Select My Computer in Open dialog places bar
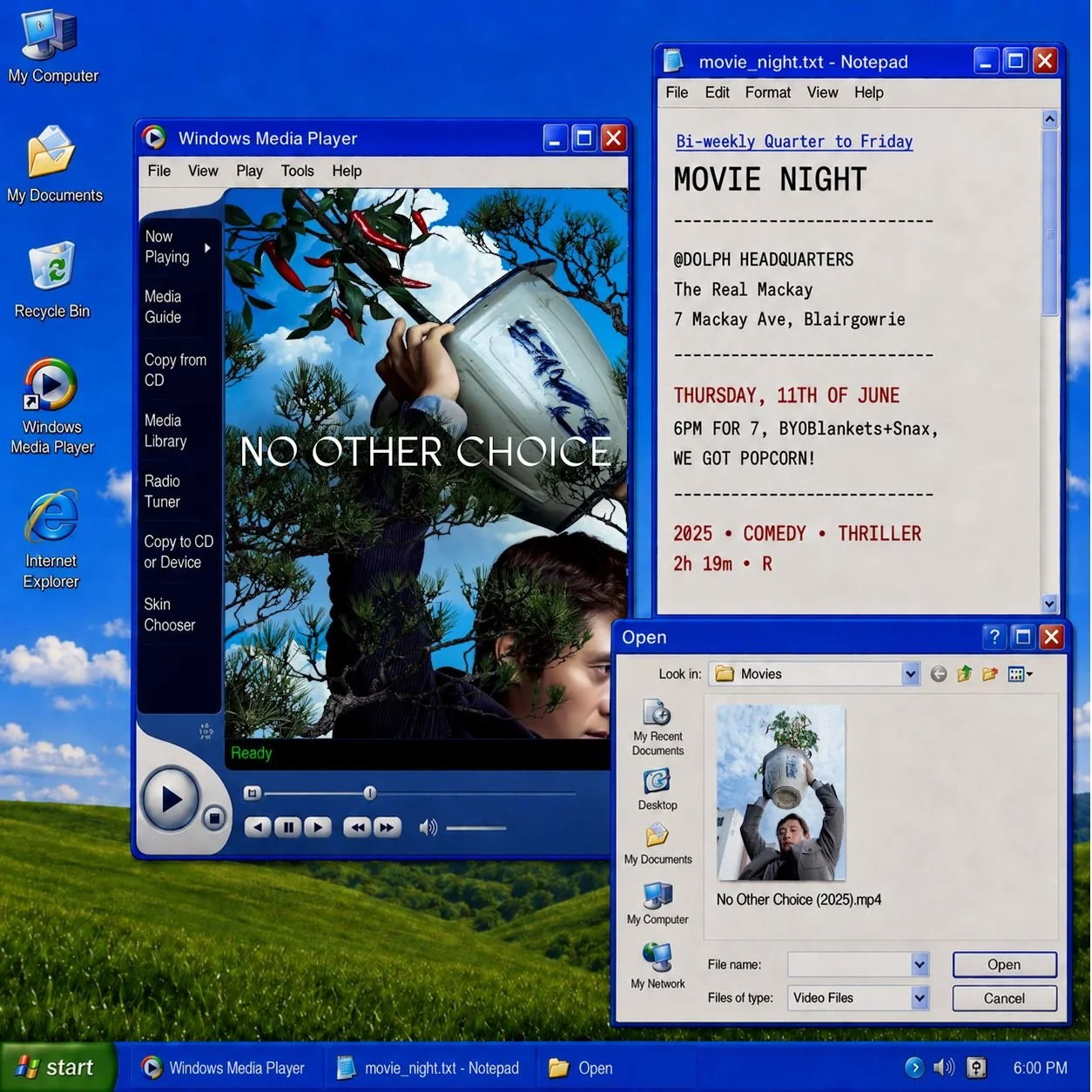The image size is (1092, 1092). pyautogui.click(x=657, y=903)
